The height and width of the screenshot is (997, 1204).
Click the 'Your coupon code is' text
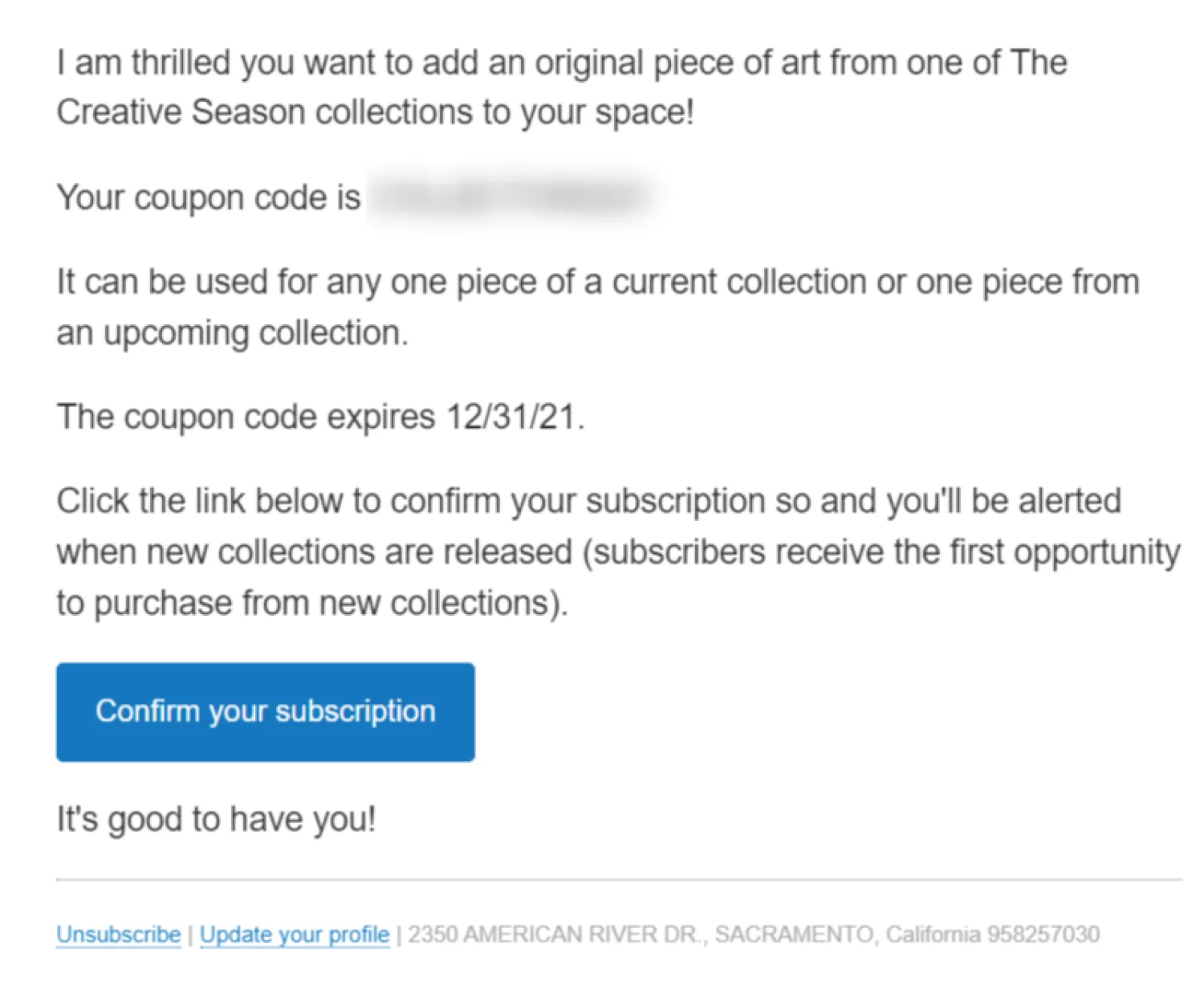[209, 197]
